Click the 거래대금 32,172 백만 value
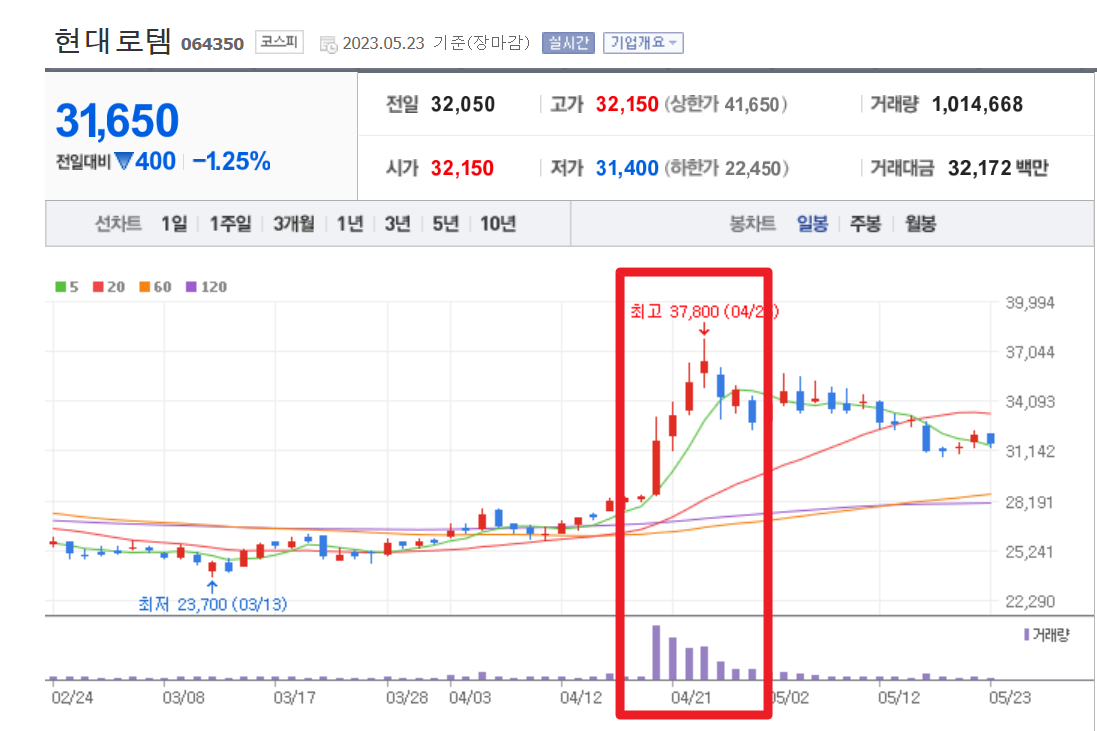 [998, 169]
